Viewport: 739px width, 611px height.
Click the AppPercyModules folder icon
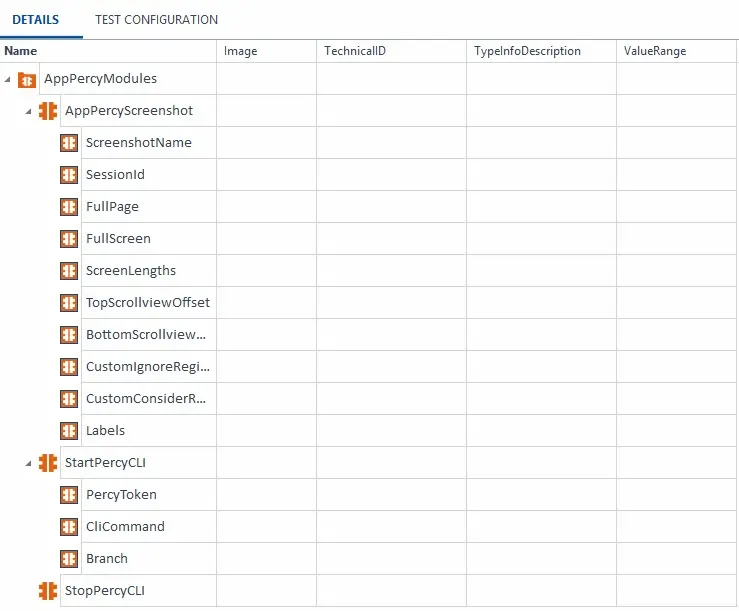(x=27, y=79)
